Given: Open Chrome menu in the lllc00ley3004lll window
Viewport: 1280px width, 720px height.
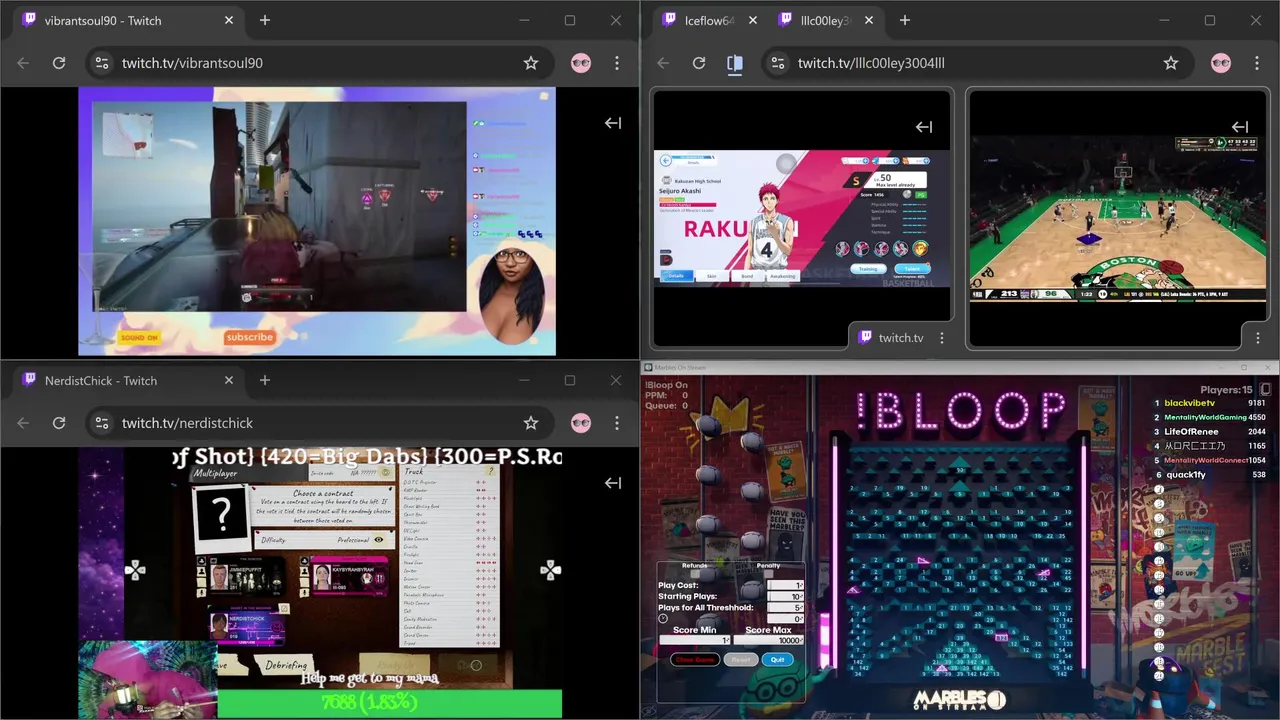Looking at the screenshot, I should point(1257,63).
